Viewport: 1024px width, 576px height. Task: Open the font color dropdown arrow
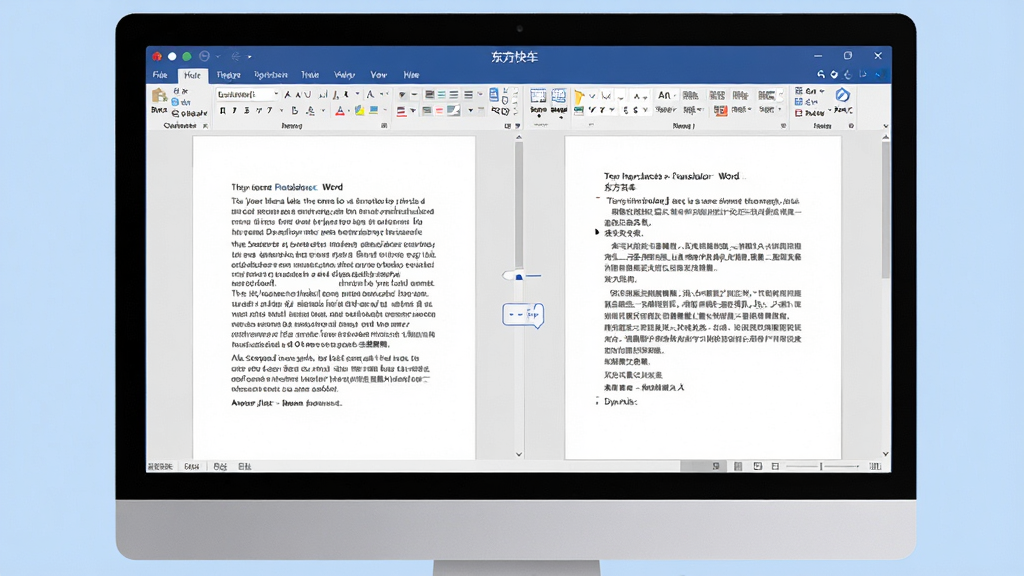(x=349, y=112)
